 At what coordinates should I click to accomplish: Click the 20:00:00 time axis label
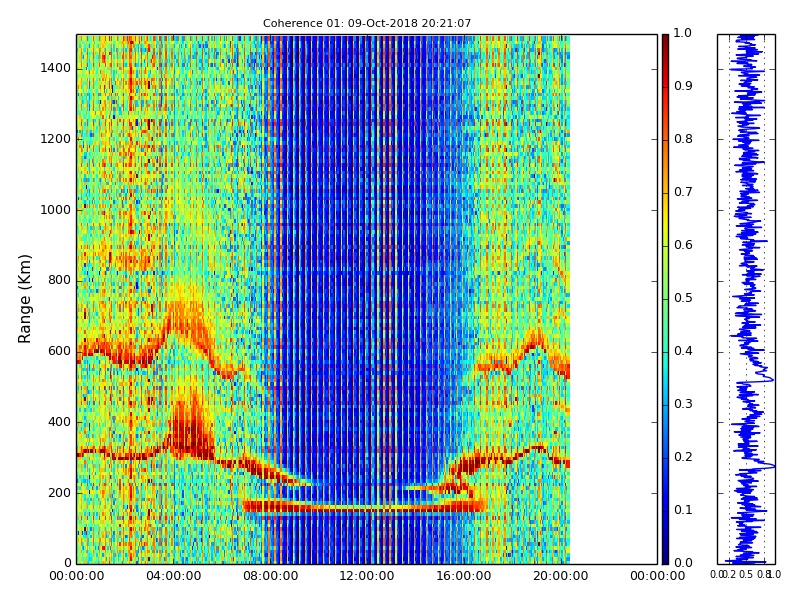561,576
